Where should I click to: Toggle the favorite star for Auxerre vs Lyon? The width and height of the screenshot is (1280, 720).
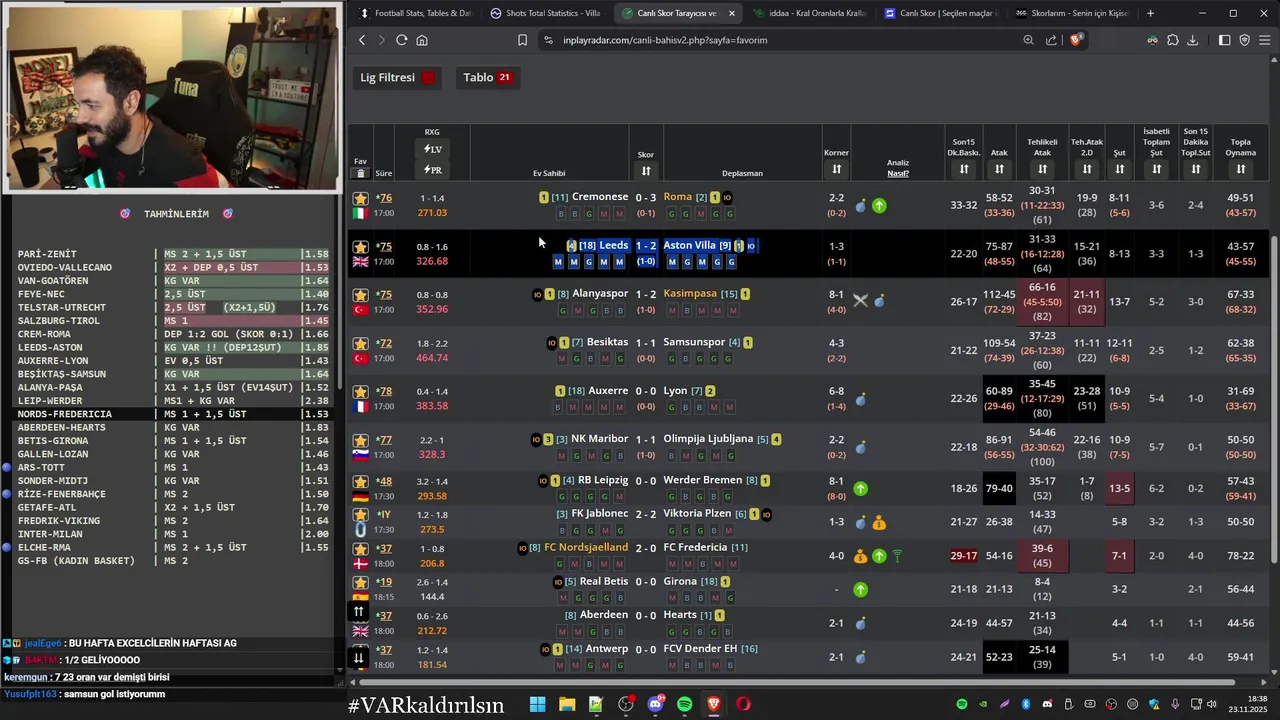coord(361,391)
